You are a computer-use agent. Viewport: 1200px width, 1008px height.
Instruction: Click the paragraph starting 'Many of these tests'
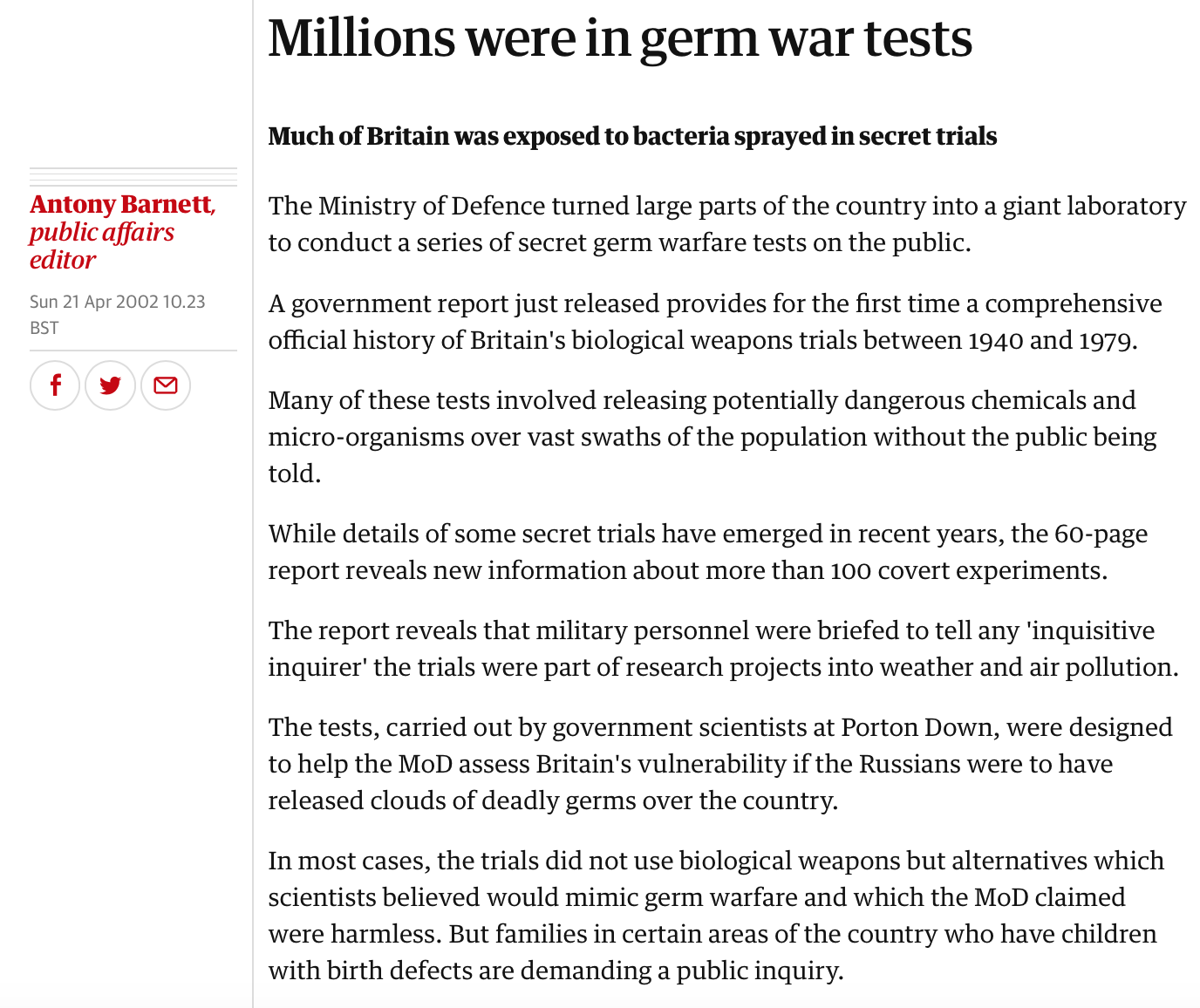click(x=712, y=437)
